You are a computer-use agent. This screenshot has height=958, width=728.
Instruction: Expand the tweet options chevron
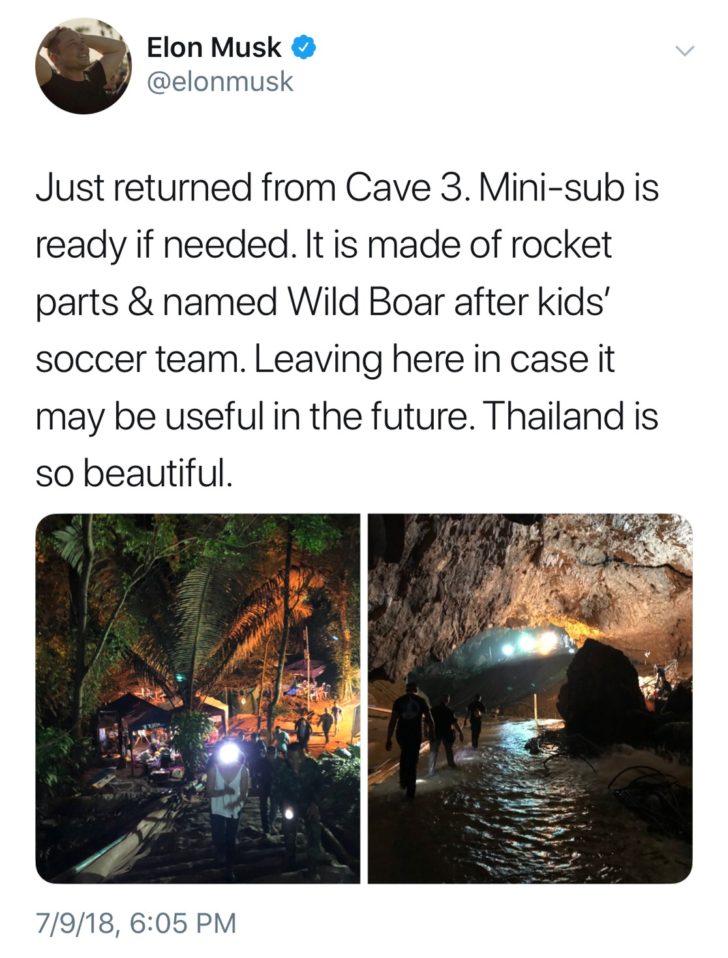tap(686, 51)
